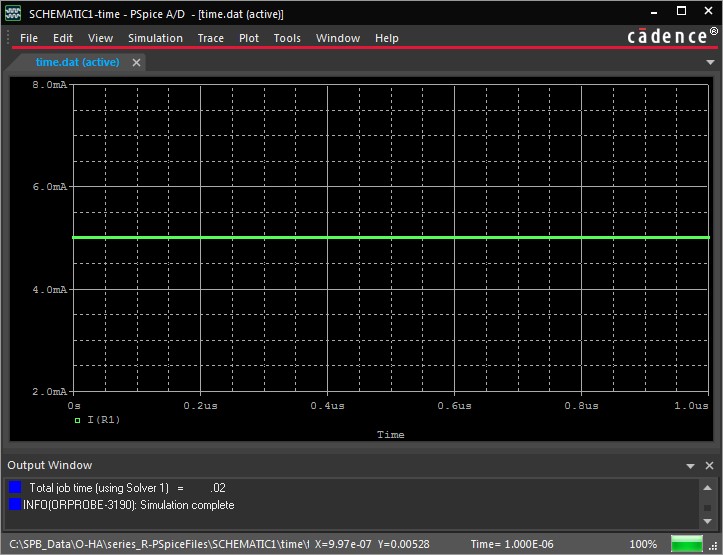Open the File menu
The height and width of the screenshot is (555, 723).
click(29, 38)
